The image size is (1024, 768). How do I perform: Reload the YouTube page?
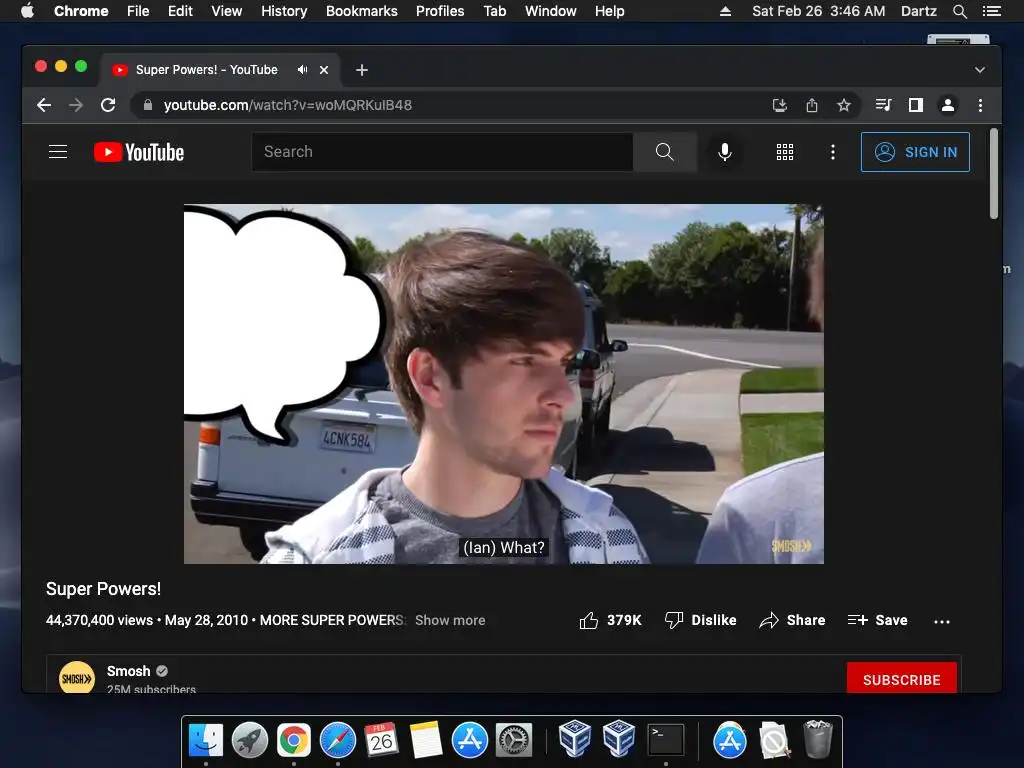(x=108, y=105)
